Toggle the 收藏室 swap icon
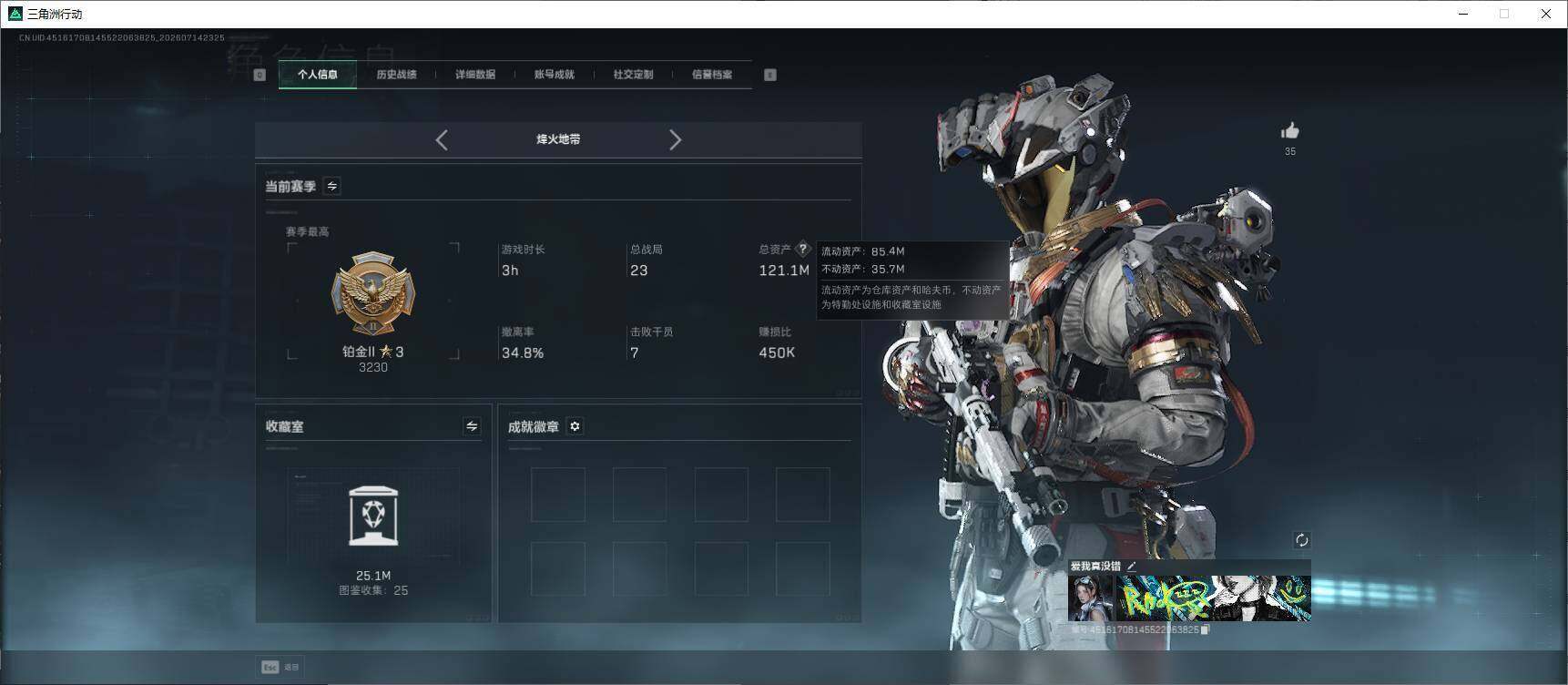The width and height of the screenshot is (1568, 685). [x=472, y=426]
